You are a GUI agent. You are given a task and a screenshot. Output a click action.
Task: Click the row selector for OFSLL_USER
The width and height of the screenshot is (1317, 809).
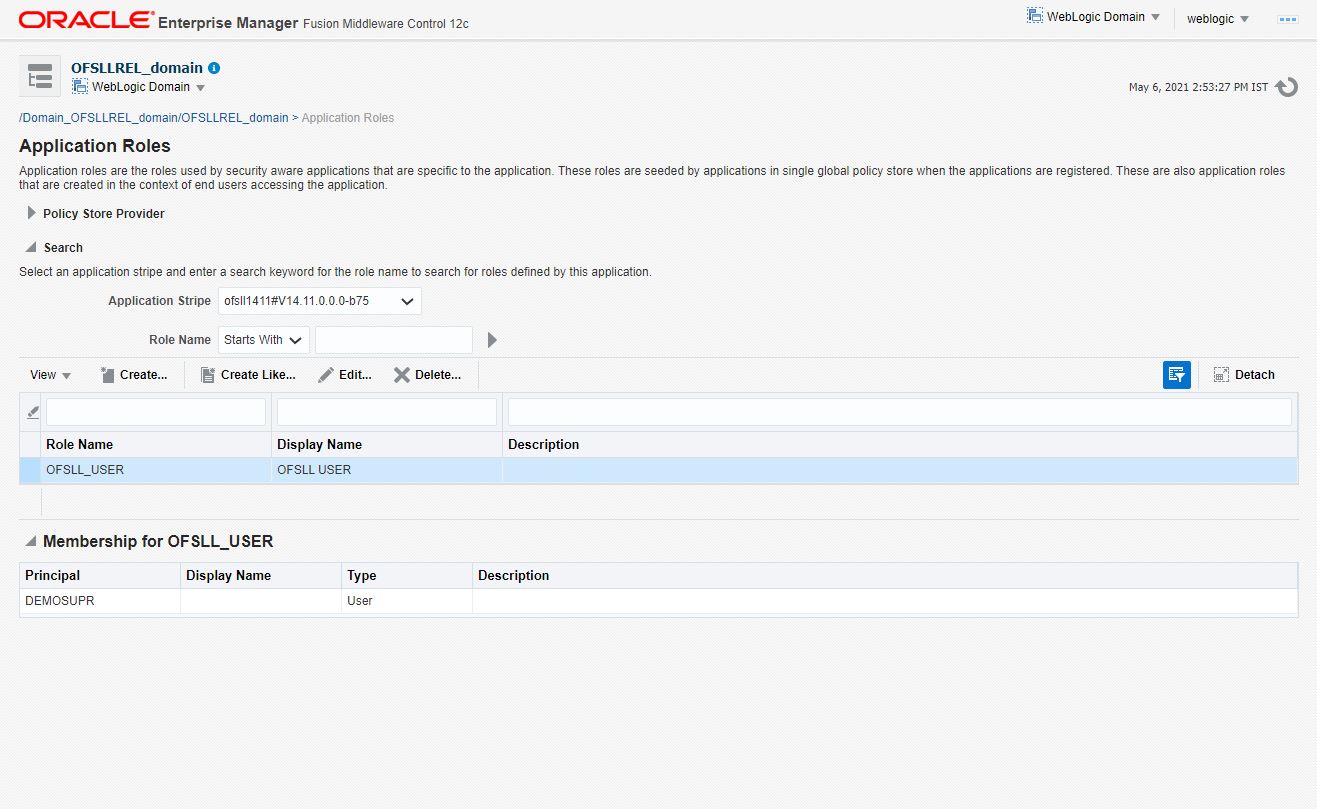click(x=30, y=470)
